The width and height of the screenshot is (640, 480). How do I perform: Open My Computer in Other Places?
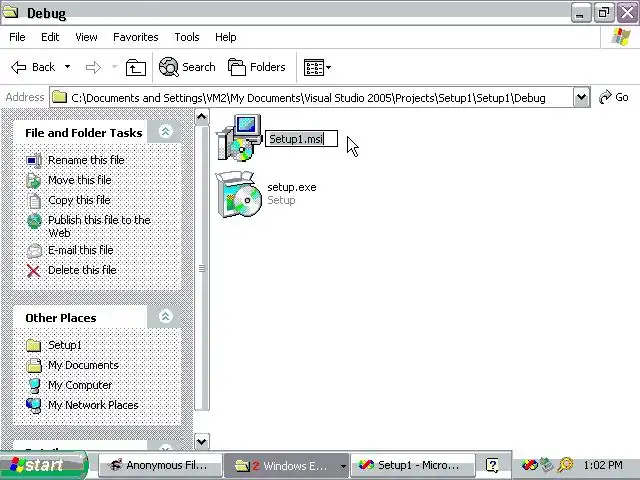pos(80,385)
